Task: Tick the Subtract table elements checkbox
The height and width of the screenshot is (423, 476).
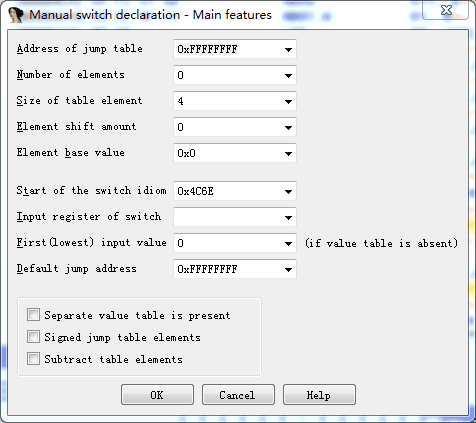Action: pos(33,359)
